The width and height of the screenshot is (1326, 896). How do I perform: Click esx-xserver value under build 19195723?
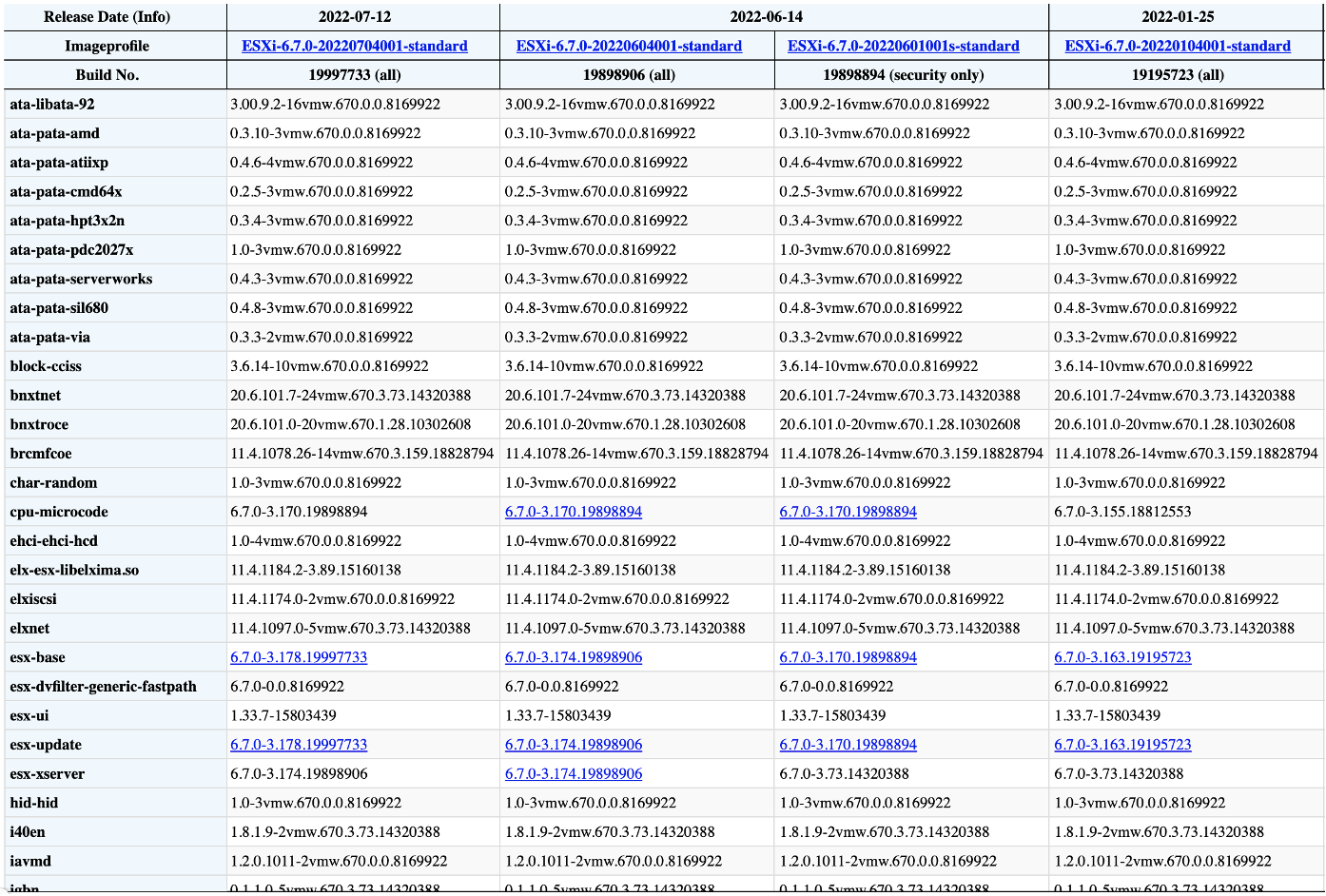[x=1119, y=774]
